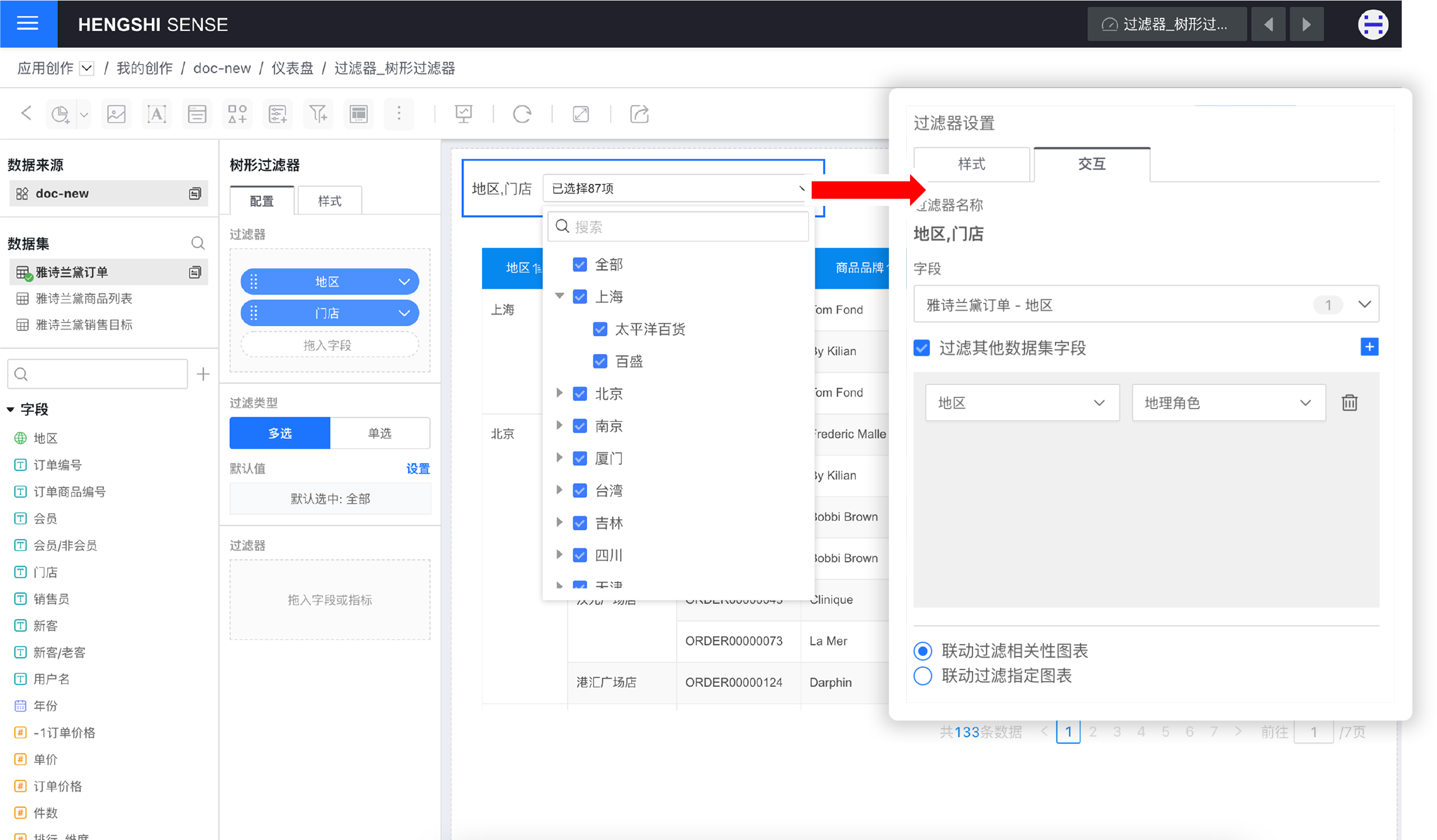Click the add shapes widget icon
Image resolution: width=1437 pixels, height=840 pixels.
click(237, 114)
